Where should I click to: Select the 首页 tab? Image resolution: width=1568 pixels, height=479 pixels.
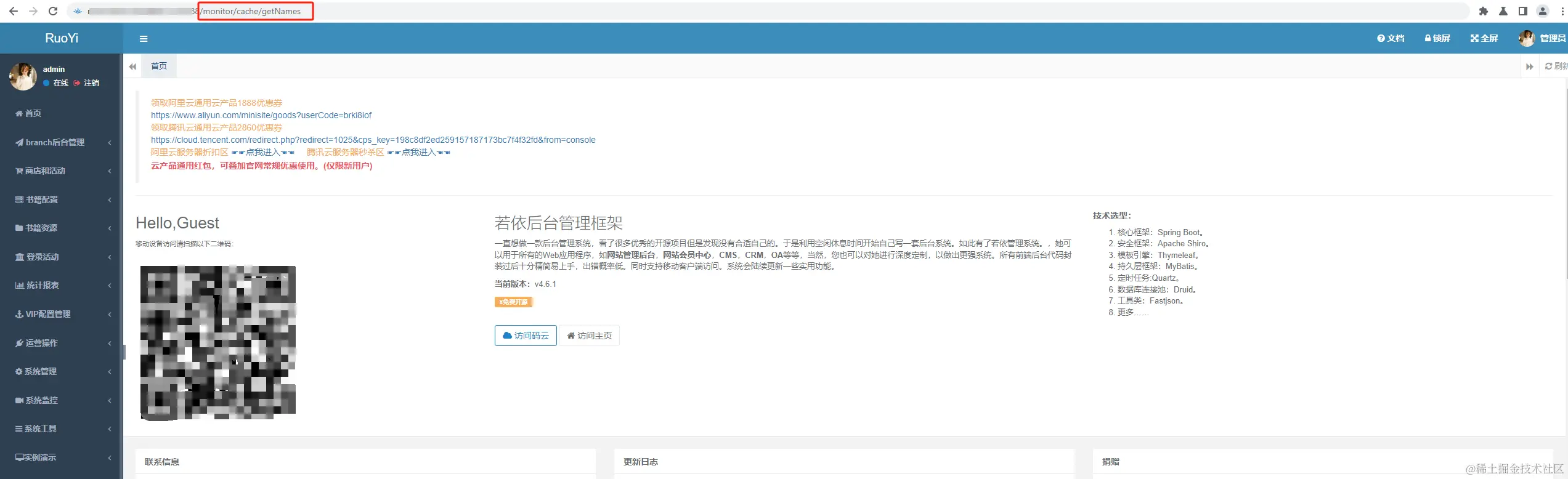[159, 66]
